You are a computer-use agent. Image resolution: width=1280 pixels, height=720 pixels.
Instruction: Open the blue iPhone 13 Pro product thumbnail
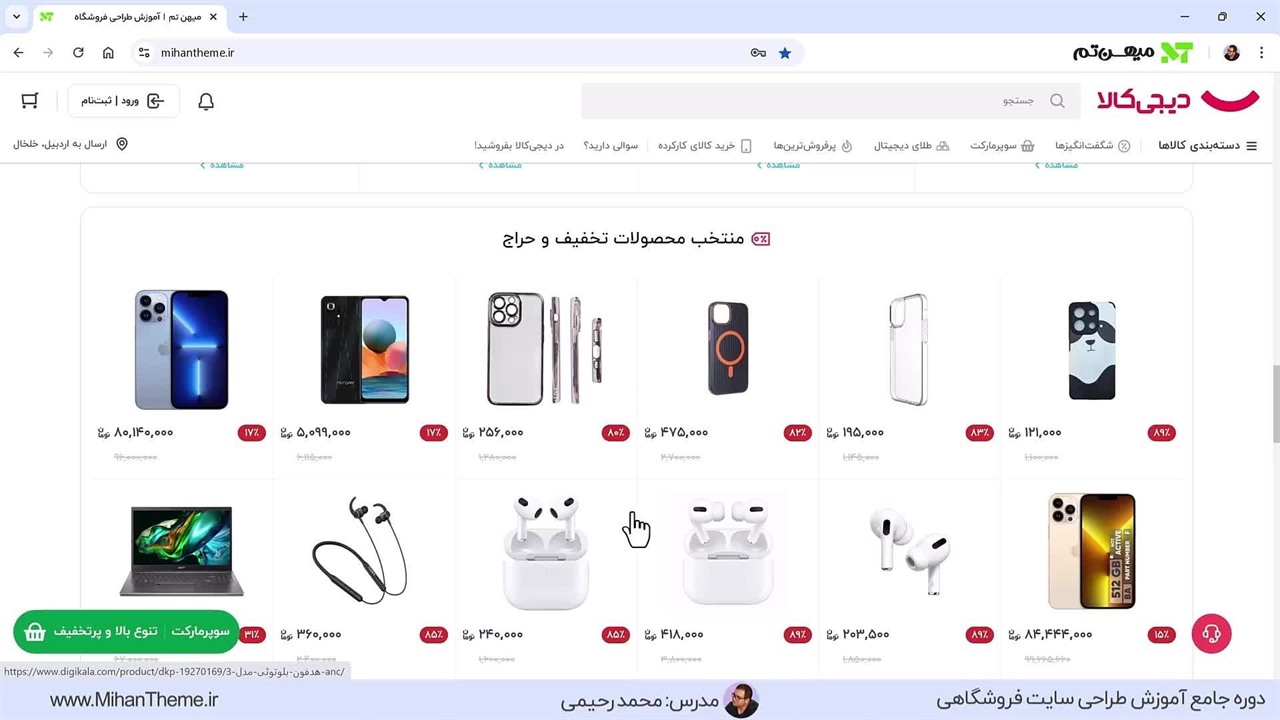181,349
